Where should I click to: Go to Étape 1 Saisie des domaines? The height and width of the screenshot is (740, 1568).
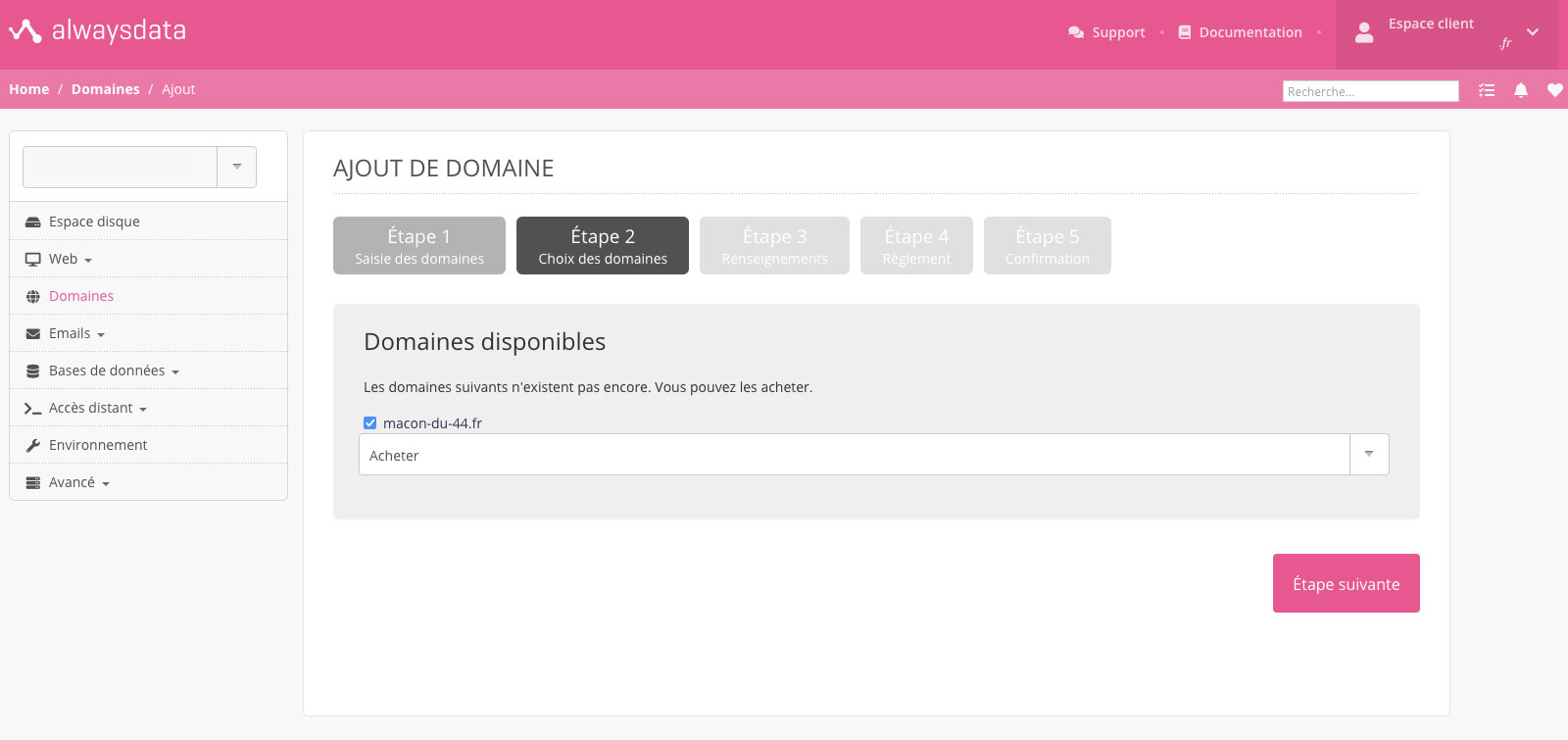(x=419, y=246)
